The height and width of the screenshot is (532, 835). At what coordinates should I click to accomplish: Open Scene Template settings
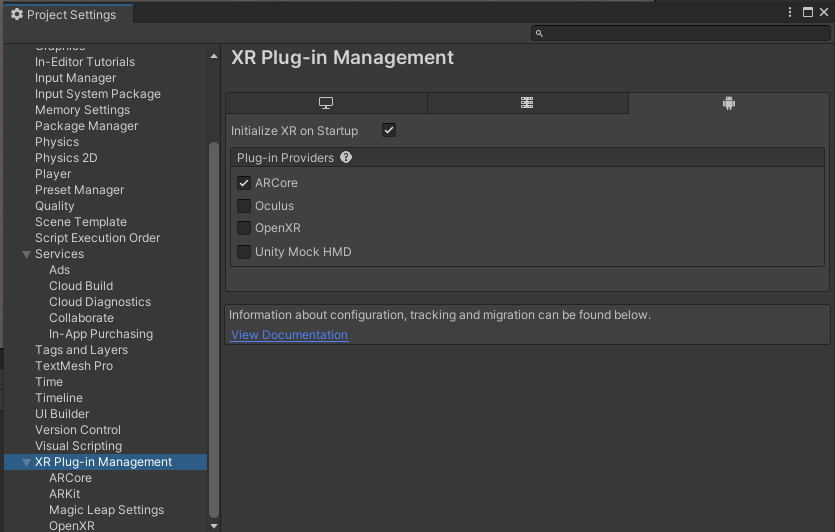tap(81, 222)
